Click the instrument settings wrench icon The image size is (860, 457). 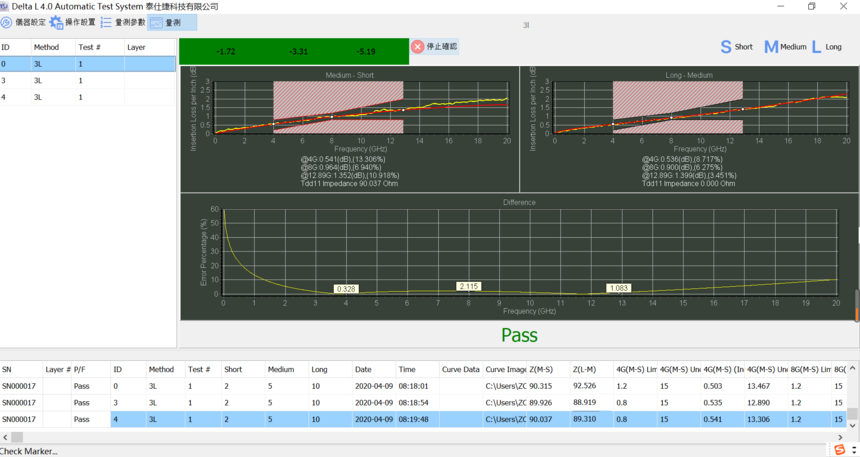(7, 22)
